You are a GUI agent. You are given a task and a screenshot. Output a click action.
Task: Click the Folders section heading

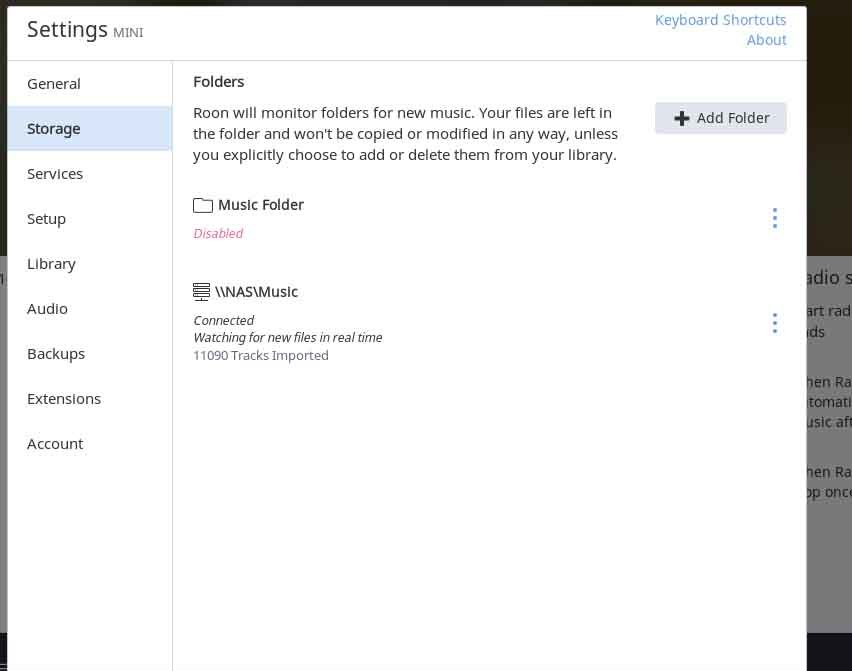[218, 82]
